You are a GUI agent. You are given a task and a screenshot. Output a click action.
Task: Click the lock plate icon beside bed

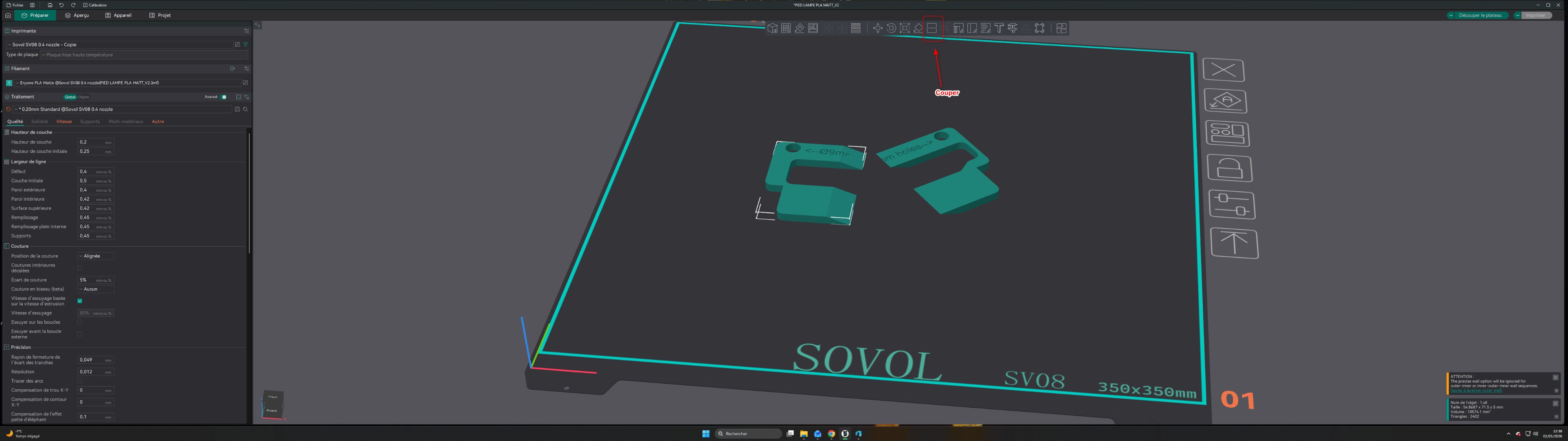(x=1229, y=169)
